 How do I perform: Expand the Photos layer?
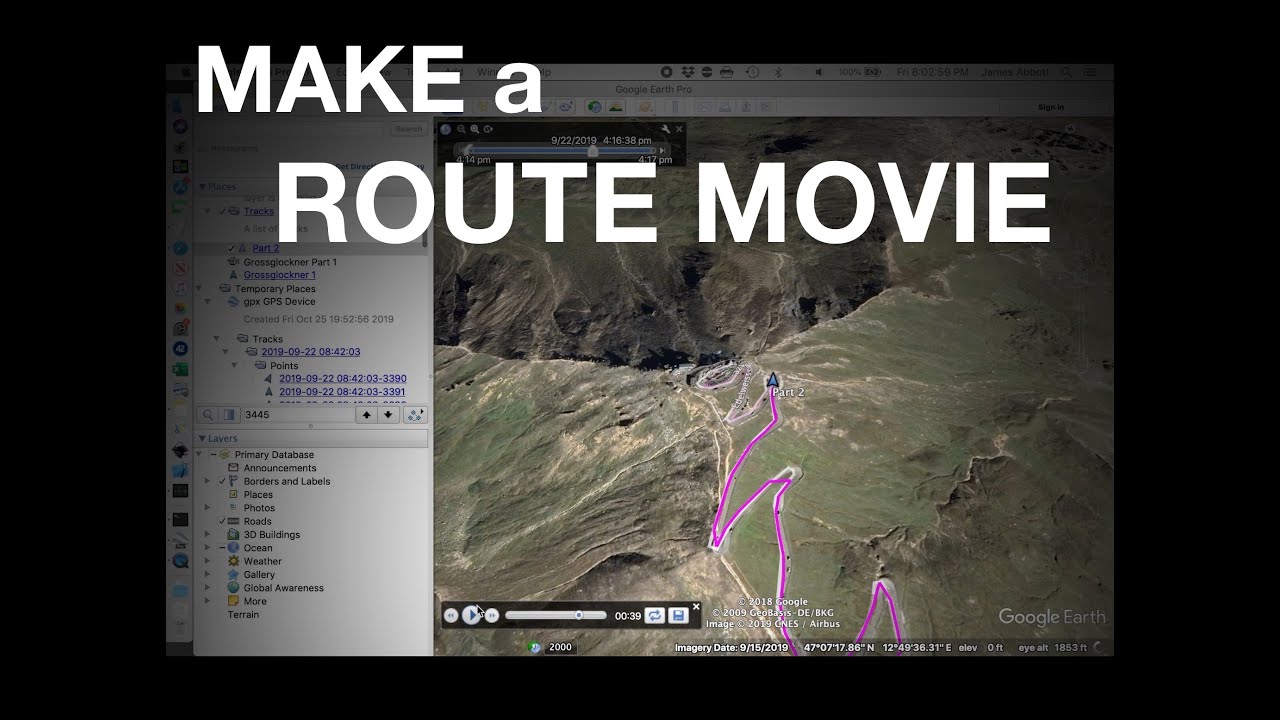[208, 508]
